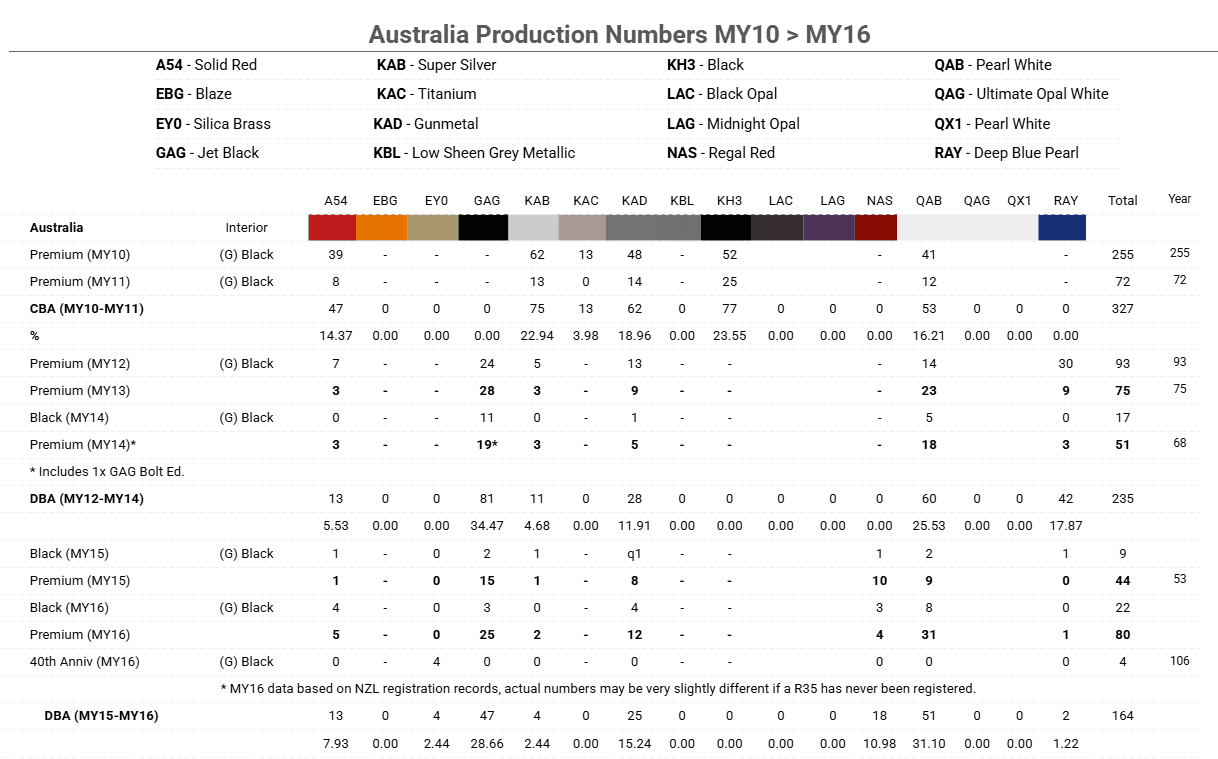Click the page title Australia Production Numbers
This screenshot has height=759, width=1218.
[x=619, y=35]
